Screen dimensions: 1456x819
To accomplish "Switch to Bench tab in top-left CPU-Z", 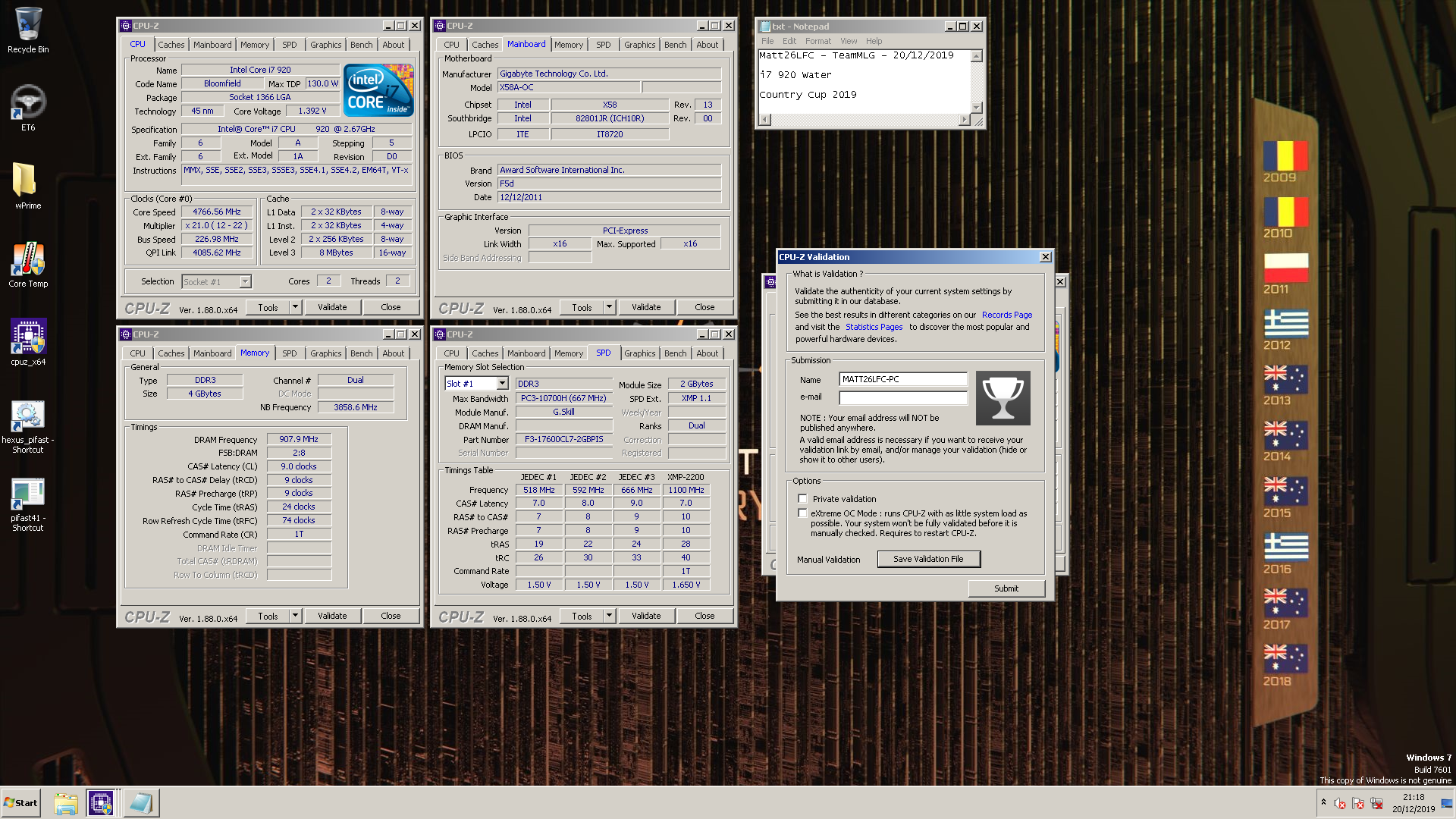I will [x=362, y=45].
